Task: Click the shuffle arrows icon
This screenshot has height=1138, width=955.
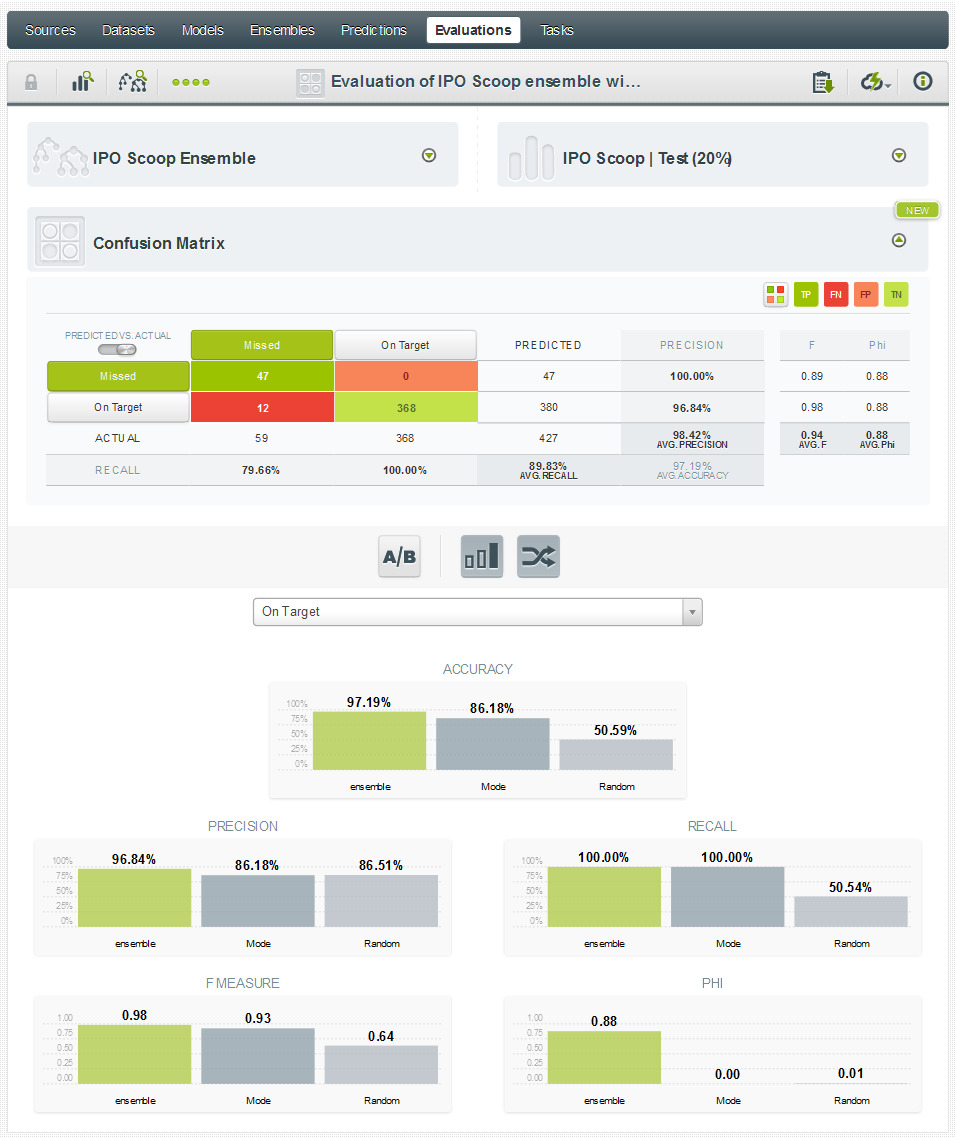Action: click(538, 557)
